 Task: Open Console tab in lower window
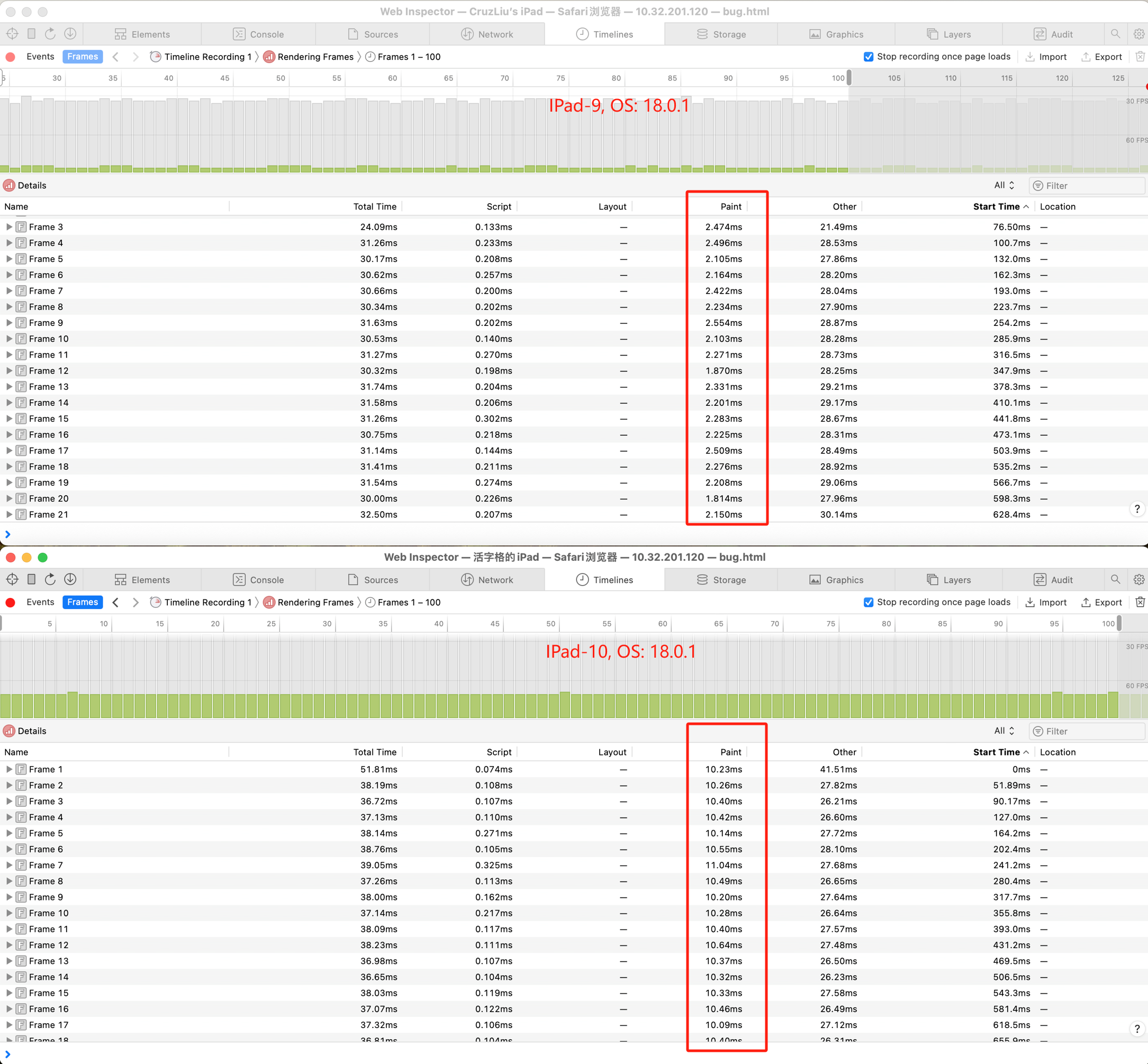pyautogui.click(x=258, y=580)
